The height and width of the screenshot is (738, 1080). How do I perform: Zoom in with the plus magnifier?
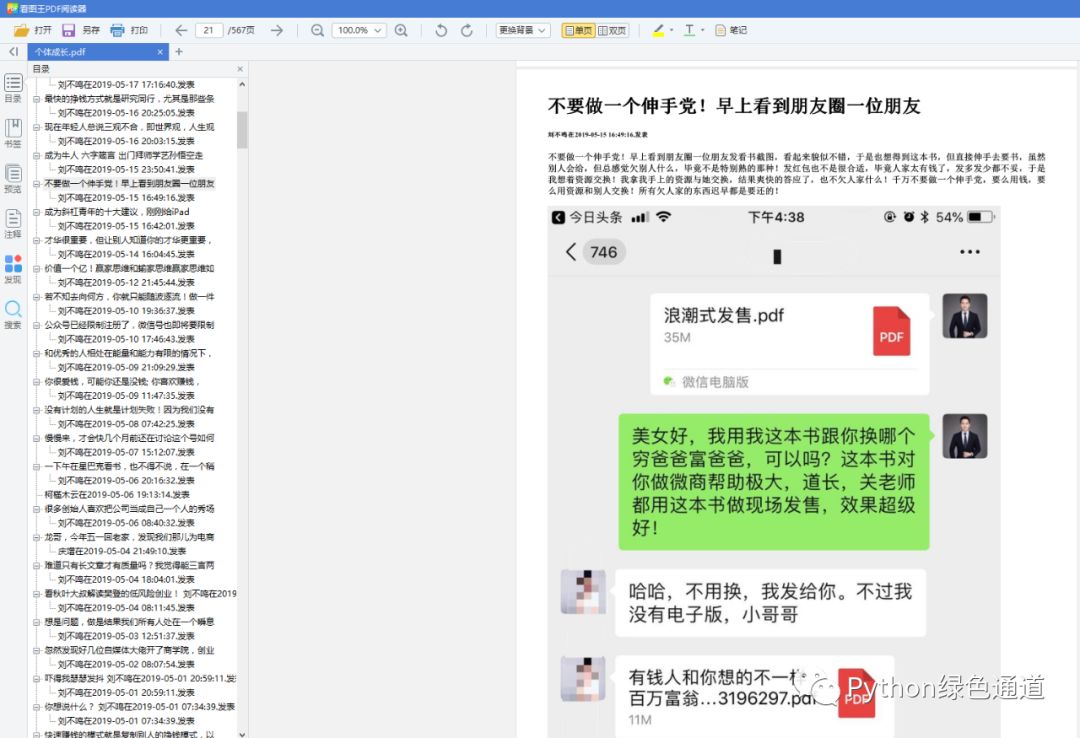[x=402, y=30]
